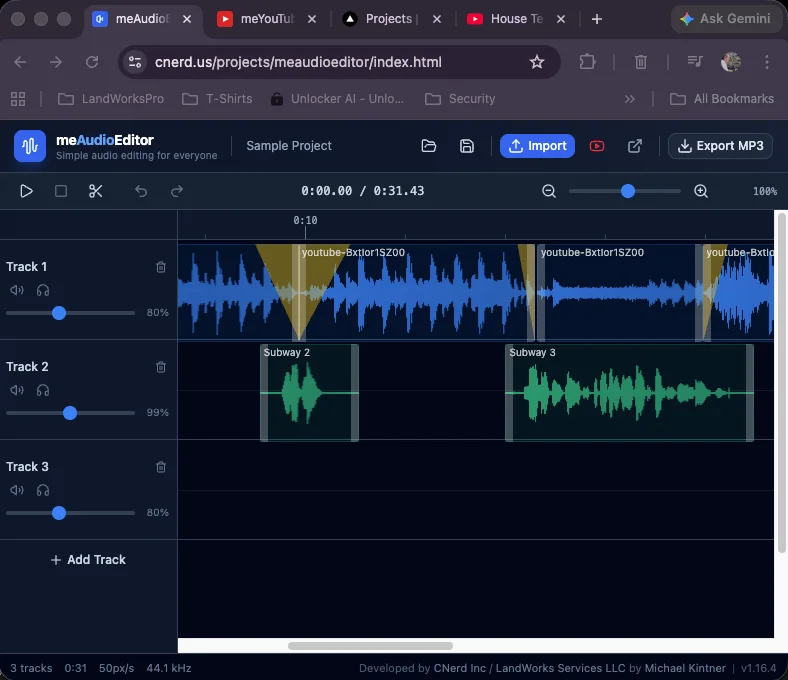
Task: Reload the page with refresh icon
Action: pos(92,62)
